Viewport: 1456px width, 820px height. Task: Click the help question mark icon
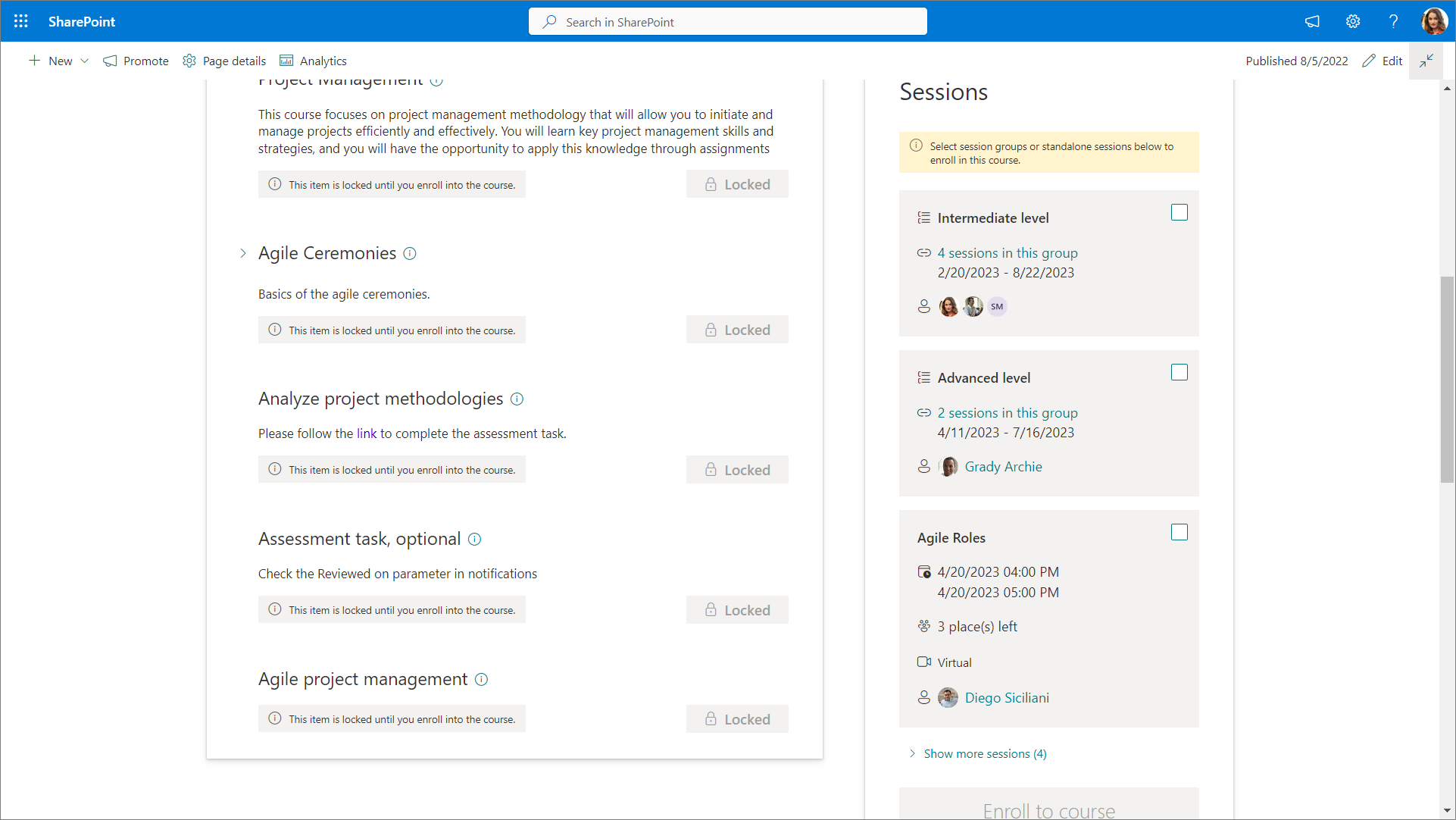pos(1393,21)
